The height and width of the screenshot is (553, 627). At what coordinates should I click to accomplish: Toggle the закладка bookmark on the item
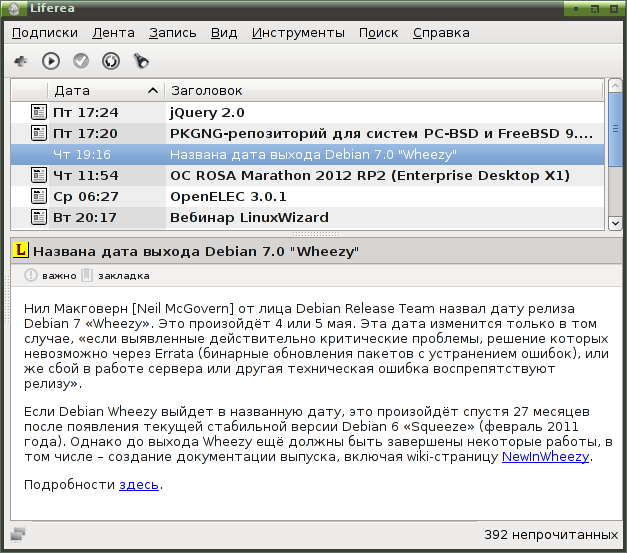[116, 276]
